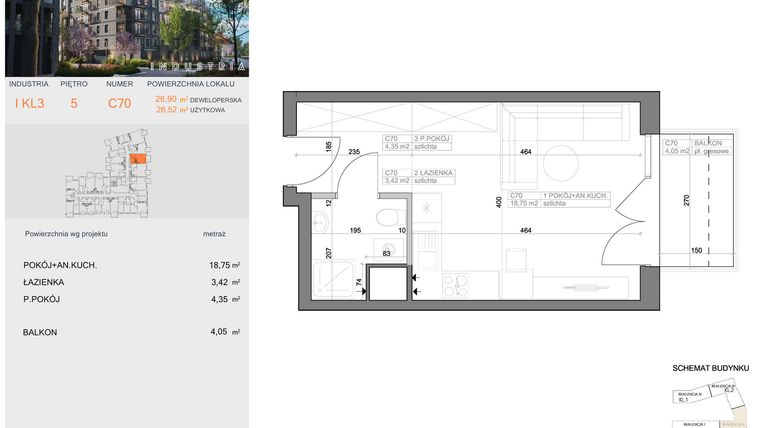This screenshot has height=428, width=760.
Task: Click the toilet symbol in bathroom
Action: pyautogui.click(x=391, y=218)
